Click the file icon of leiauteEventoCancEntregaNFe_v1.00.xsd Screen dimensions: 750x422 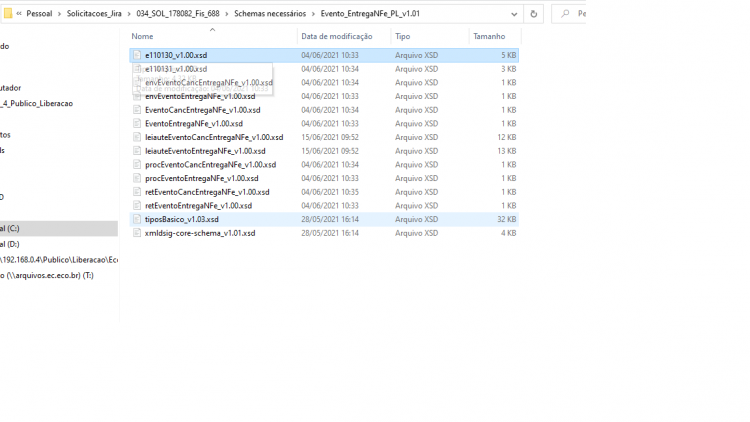point(137,137)
